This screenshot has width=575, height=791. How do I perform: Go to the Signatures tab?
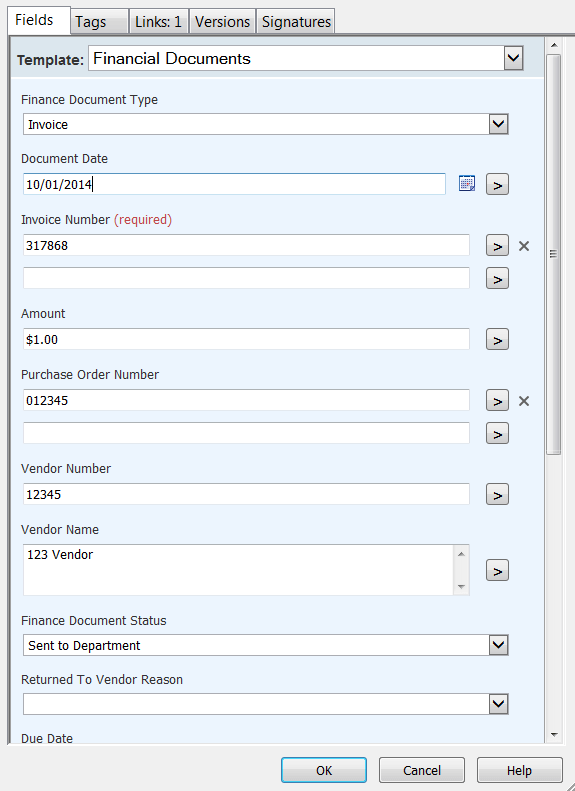296,22
